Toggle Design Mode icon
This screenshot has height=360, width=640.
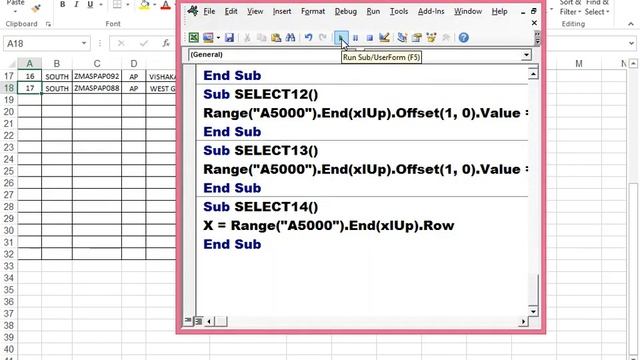click(384, 38)
